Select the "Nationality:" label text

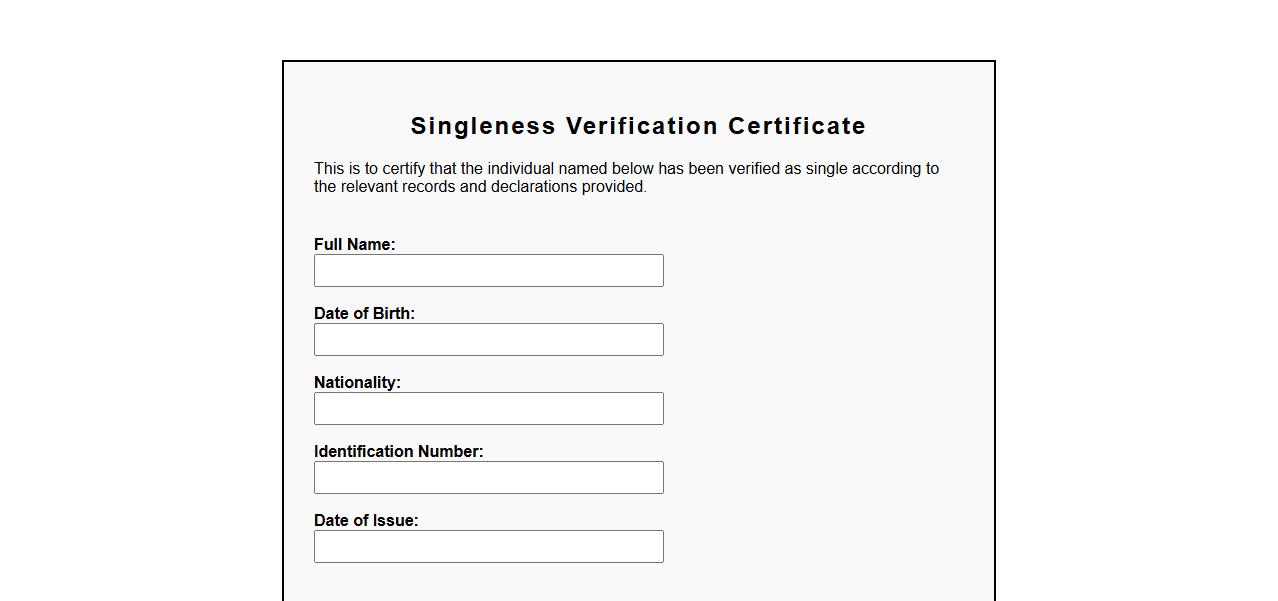click(x=357, y=382)
